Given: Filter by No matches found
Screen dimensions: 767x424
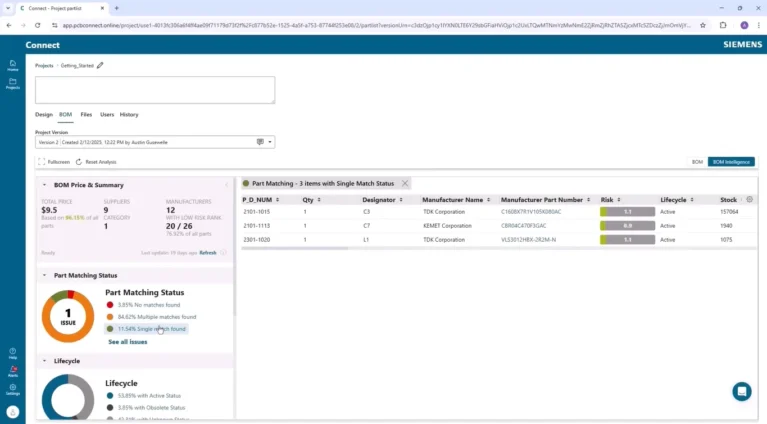Looking at the screenshot, I should point(143,305).
